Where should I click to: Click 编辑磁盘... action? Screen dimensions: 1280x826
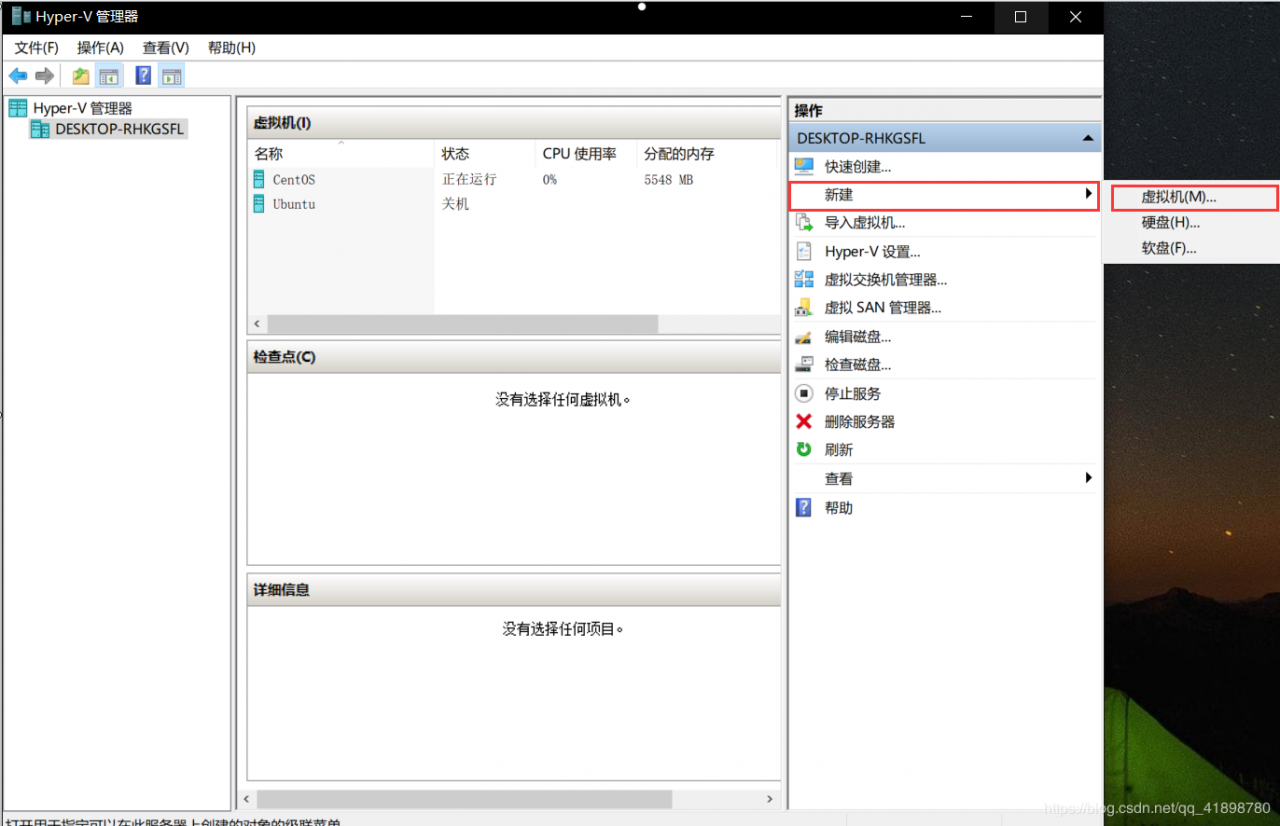pos(858,337)
